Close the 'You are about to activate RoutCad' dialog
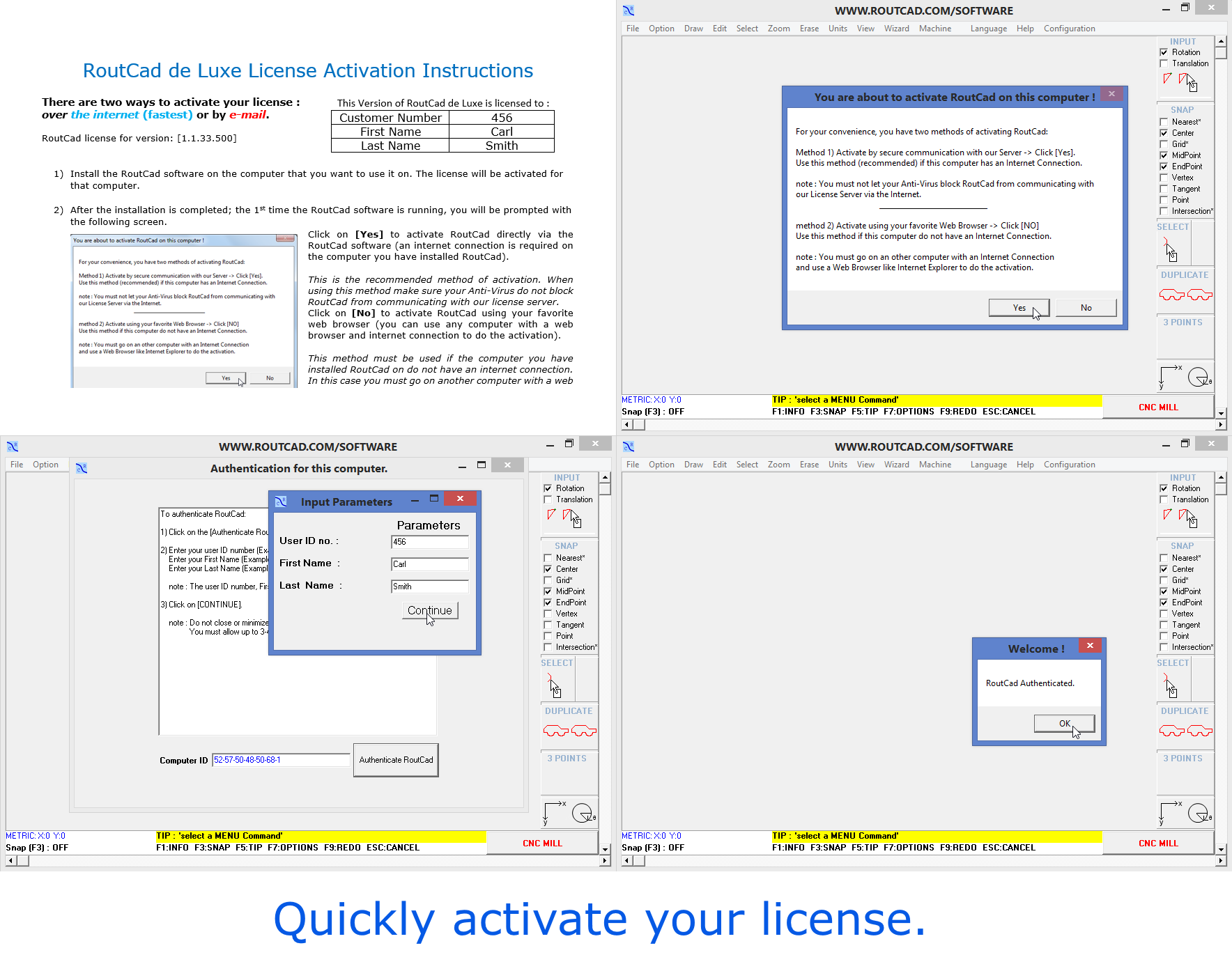The height and width of the screenshot is (971, 1232). 1111,94
